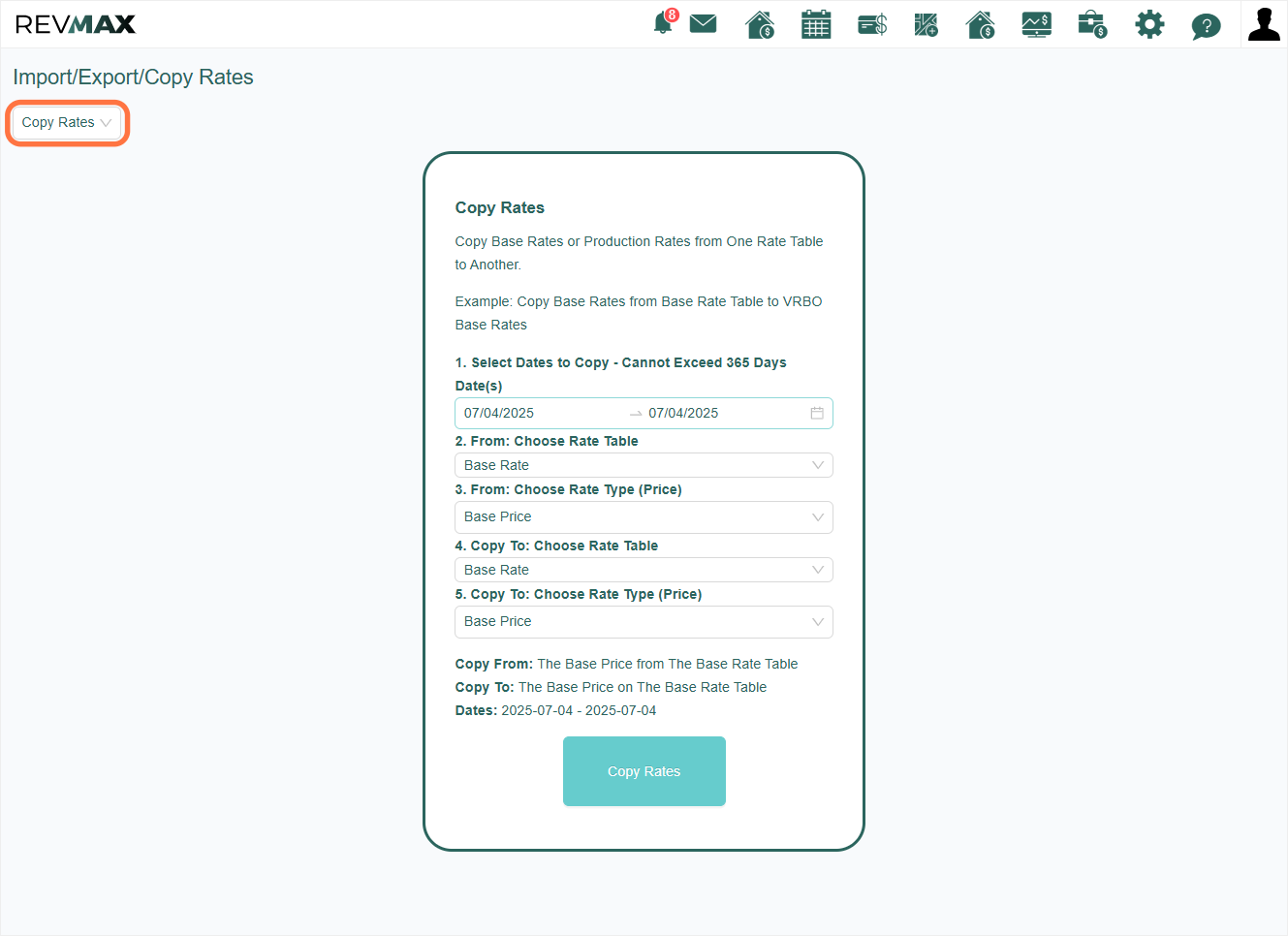Viewport: 1288px width, 936px height.
Task: Open the help question bubble icon
Action: [1206, 26]
